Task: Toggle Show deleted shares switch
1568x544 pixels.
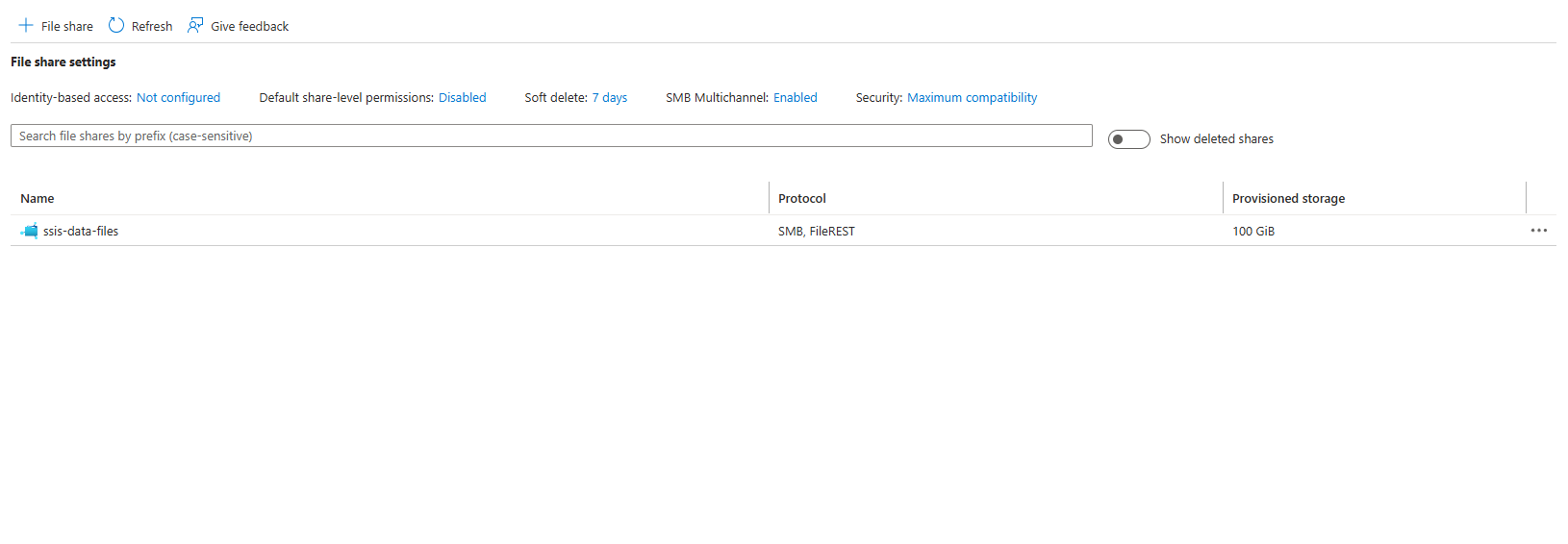Action: tap(1129, 139)
